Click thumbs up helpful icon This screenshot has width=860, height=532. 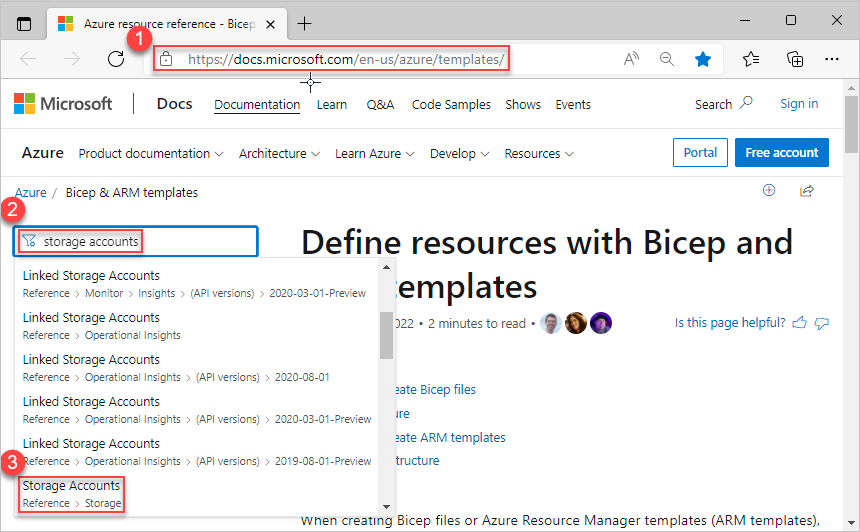click(x=800, y=322)
